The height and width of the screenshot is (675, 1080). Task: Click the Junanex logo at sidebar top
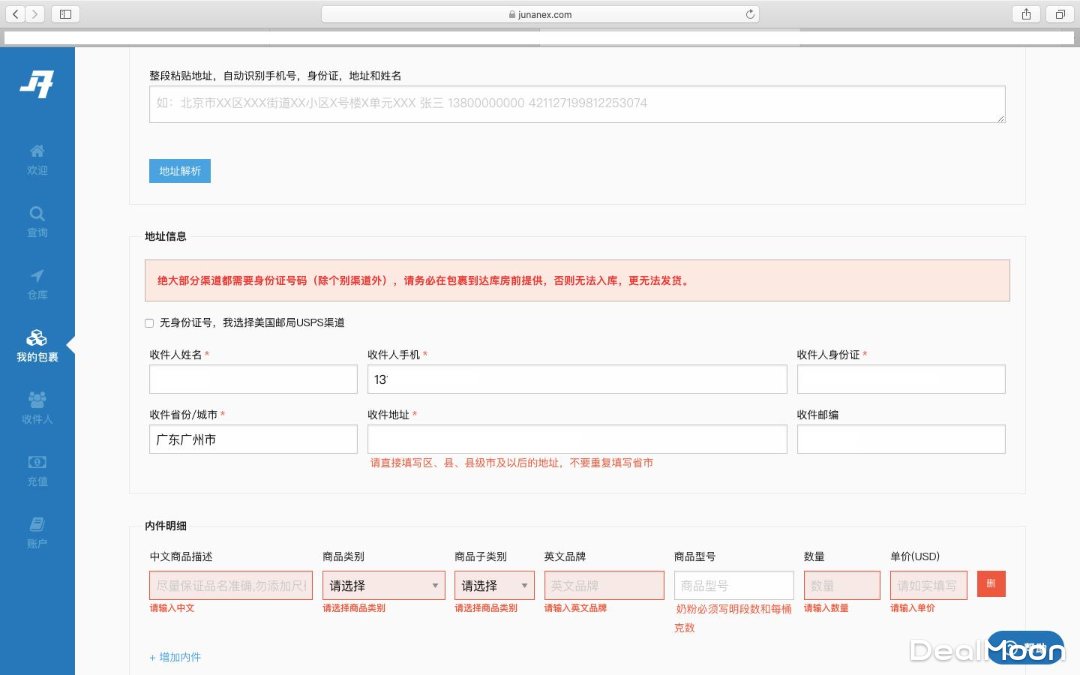tap(37, 85)
